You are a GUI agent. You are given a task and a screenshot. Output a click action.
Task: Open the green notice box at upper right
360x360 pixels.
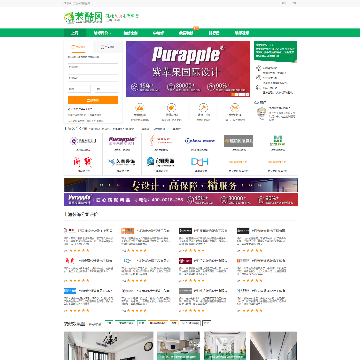pyautogui.click(x=275, y=51)
